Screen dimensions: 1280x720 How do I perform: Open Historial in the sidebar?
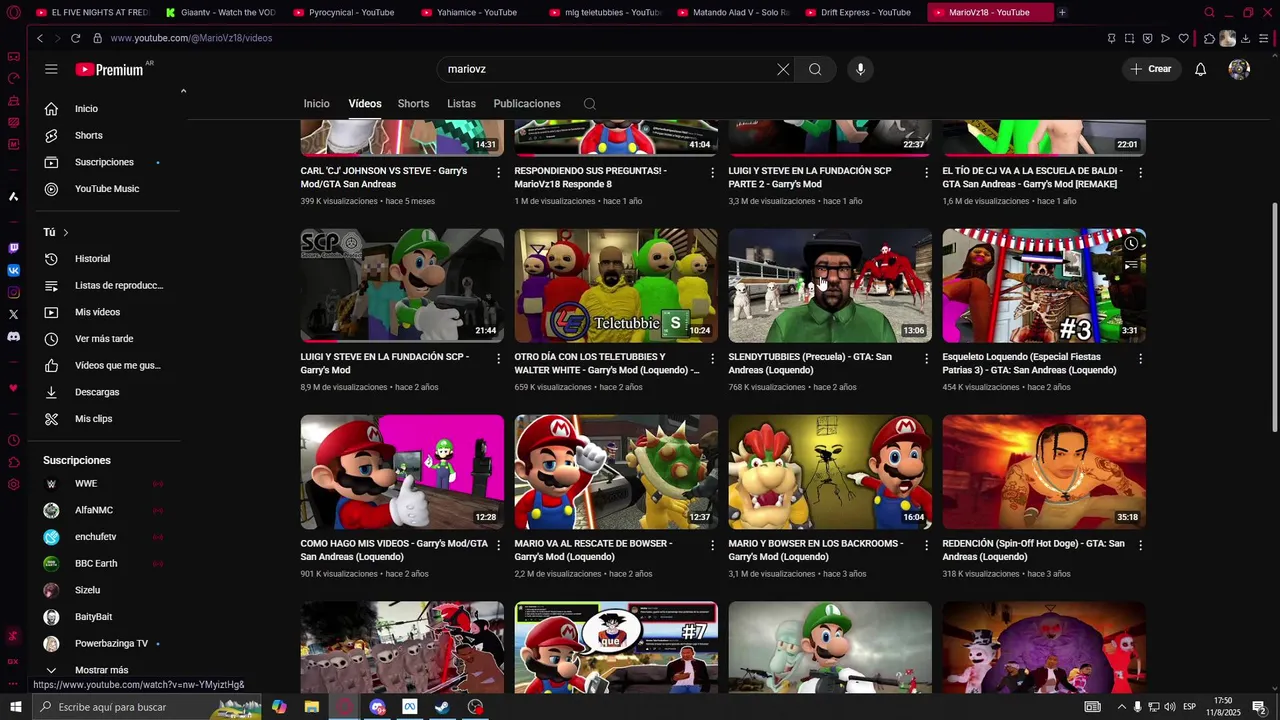click(92, 259)
